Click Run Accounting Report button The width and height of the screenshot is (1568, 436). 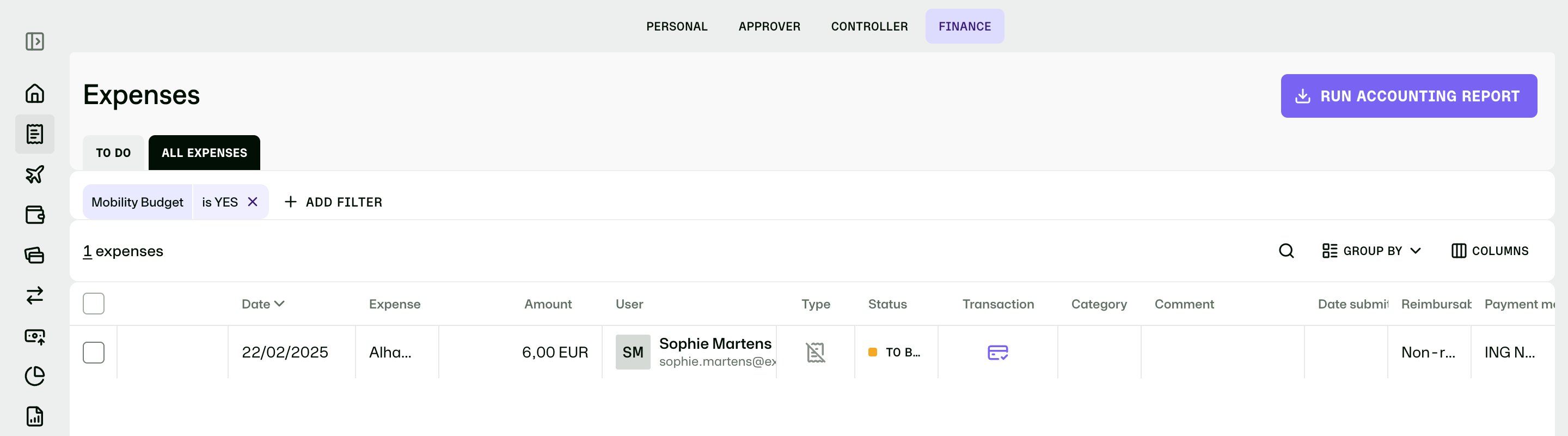pyautogui.click(x=1408, y=95)
